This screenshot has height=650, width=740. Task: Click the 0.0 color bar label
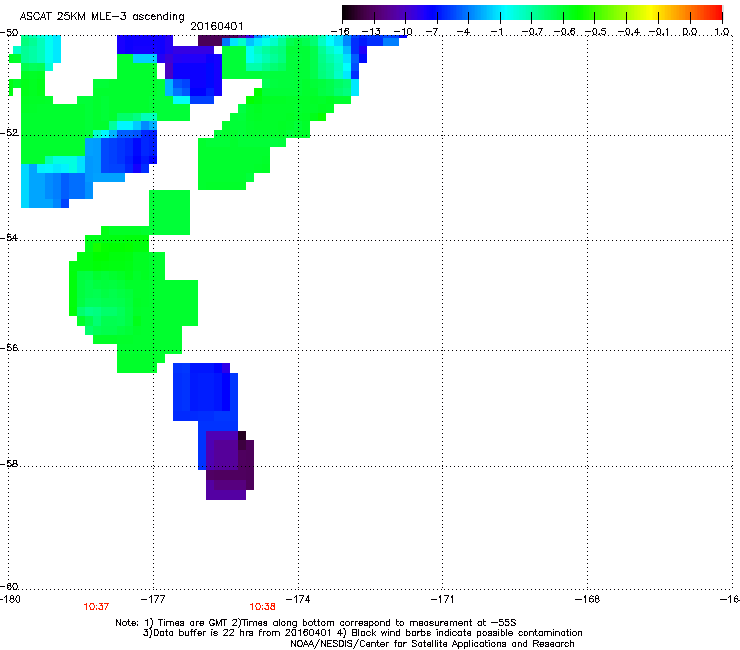690,32
